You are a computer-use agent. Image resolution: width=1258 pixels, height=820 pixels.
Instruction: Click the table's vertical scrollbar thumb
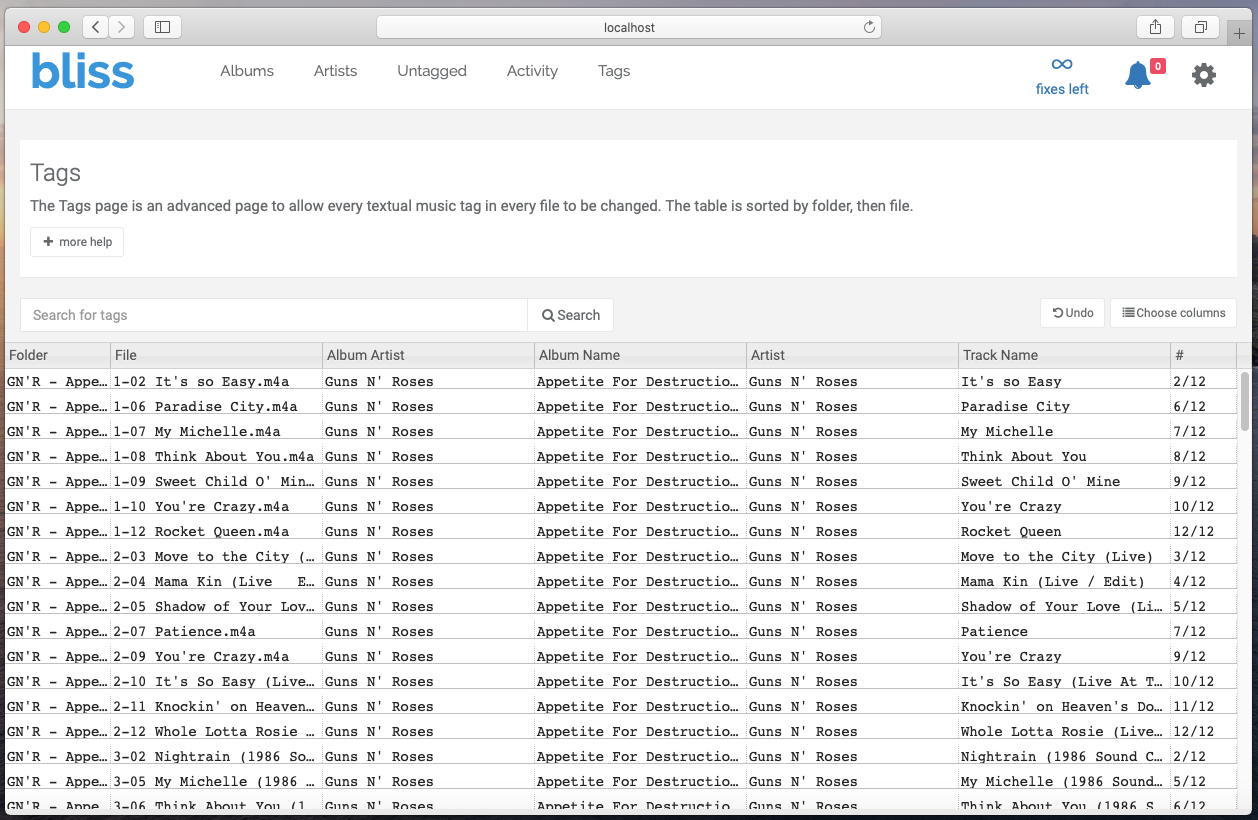pyautogui.click(x=1245, y=401)
